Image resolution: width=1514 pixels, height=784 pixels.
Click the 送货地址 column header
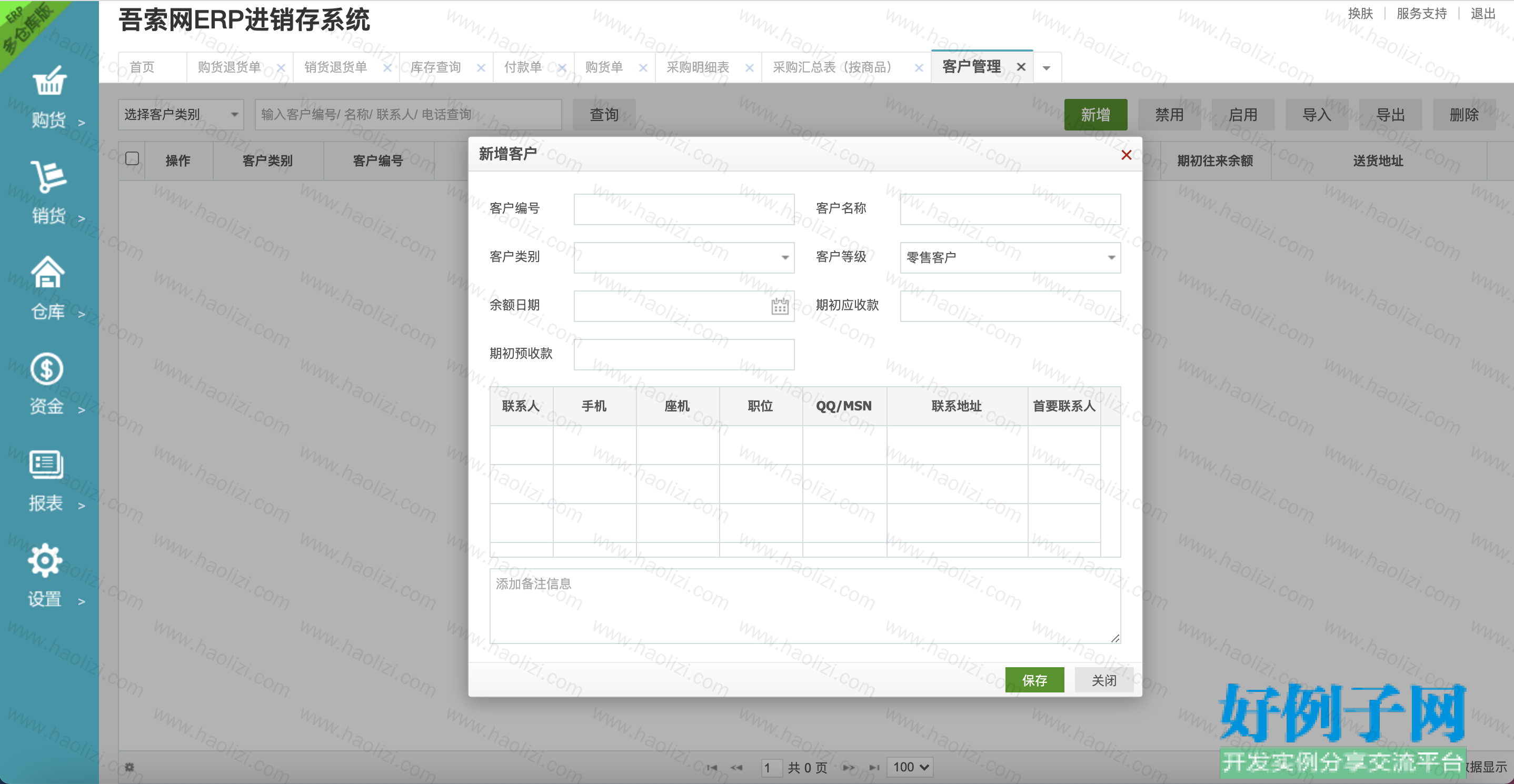pos(1378,161)
